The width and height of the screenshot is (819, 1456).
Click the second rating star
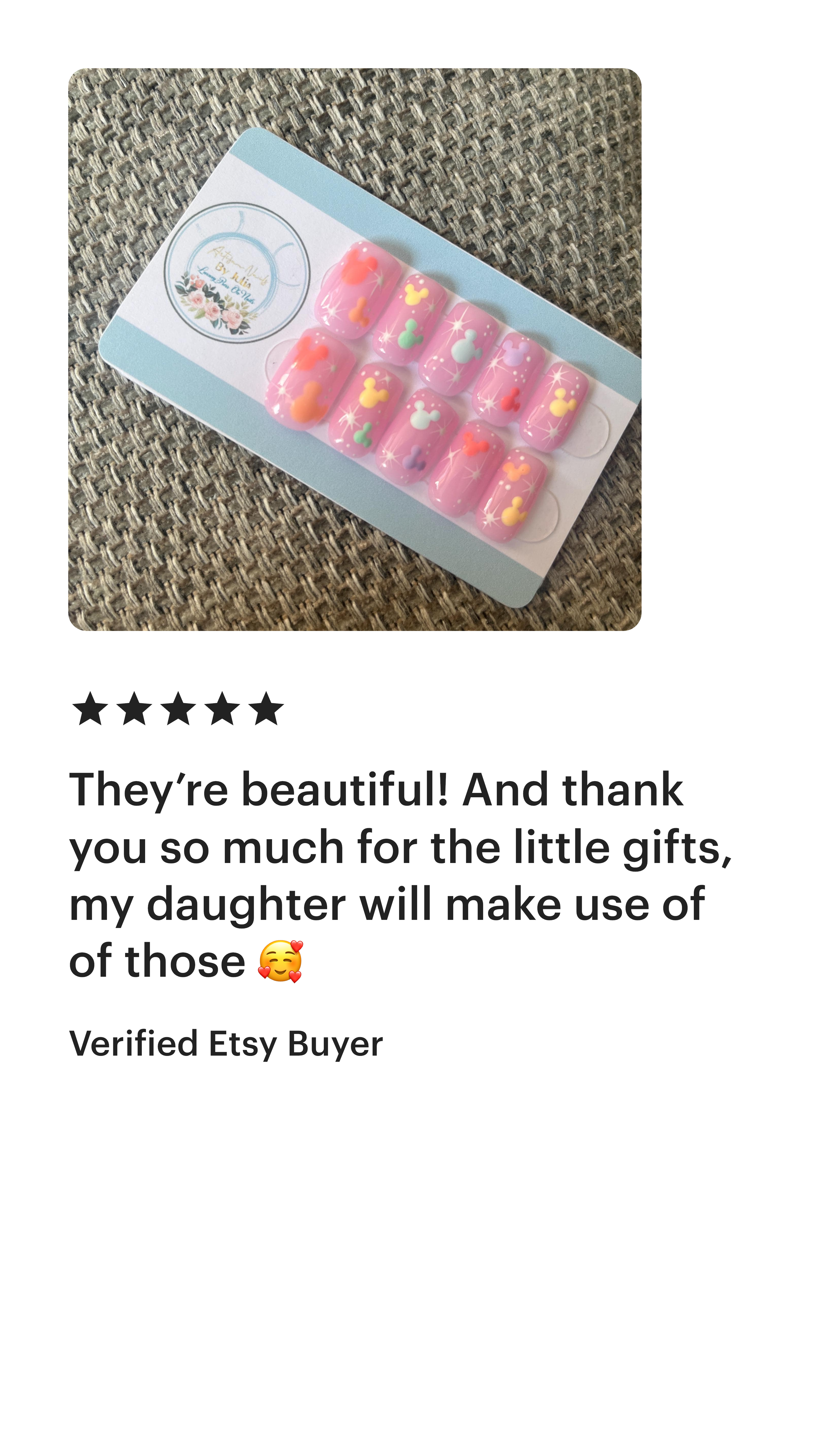tap(135, 708)
